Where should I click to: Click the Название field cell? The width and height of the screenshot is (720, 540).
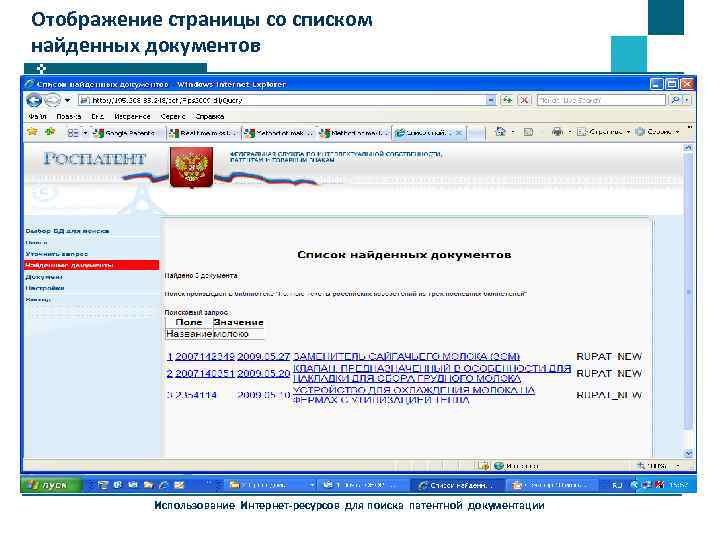click(189, 334)
